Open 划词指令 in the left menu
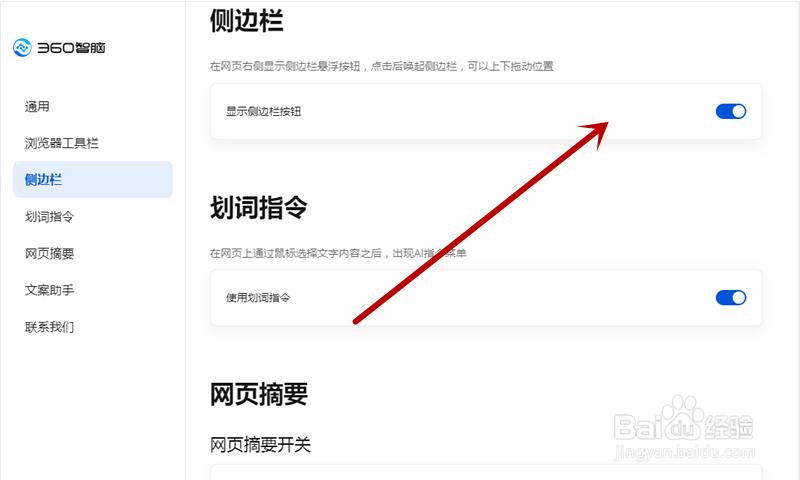This screenshot has width=800, height=480. [x=49, y=217]
